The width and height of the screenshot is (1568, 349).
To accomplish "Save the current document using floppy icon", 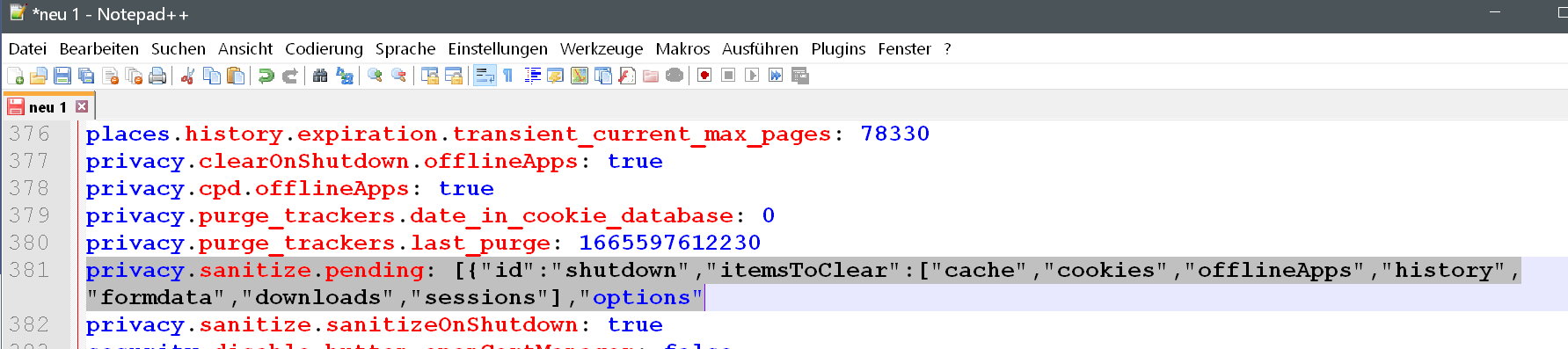I will pyautogui.click(x=62, y=76).
